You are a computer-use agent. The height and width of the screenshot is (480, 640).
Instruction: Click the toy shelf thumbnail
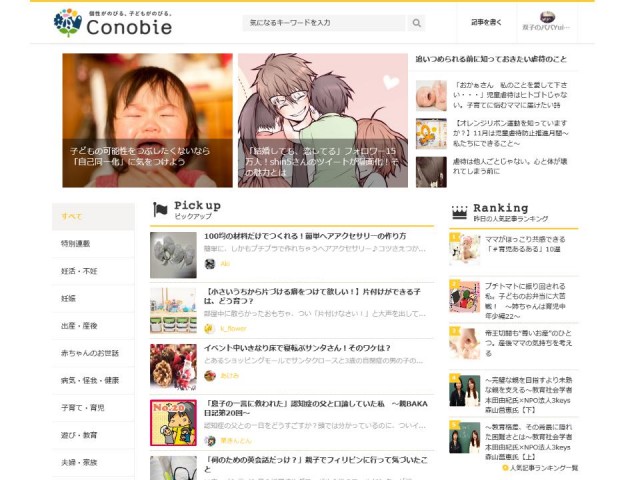click(173, 311)
